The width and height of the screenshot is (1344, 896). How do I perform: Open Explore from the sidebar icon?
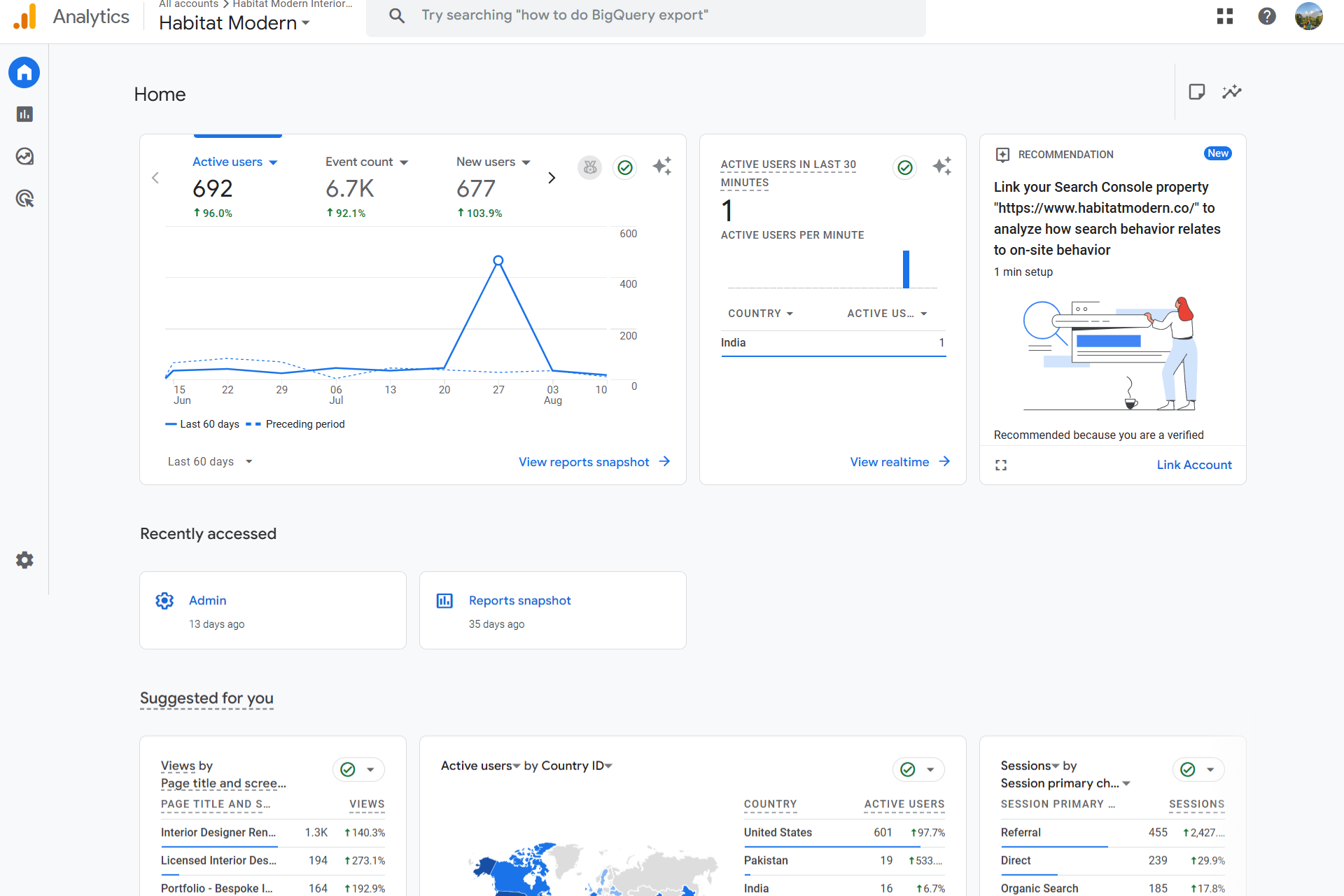coord(24,156)
